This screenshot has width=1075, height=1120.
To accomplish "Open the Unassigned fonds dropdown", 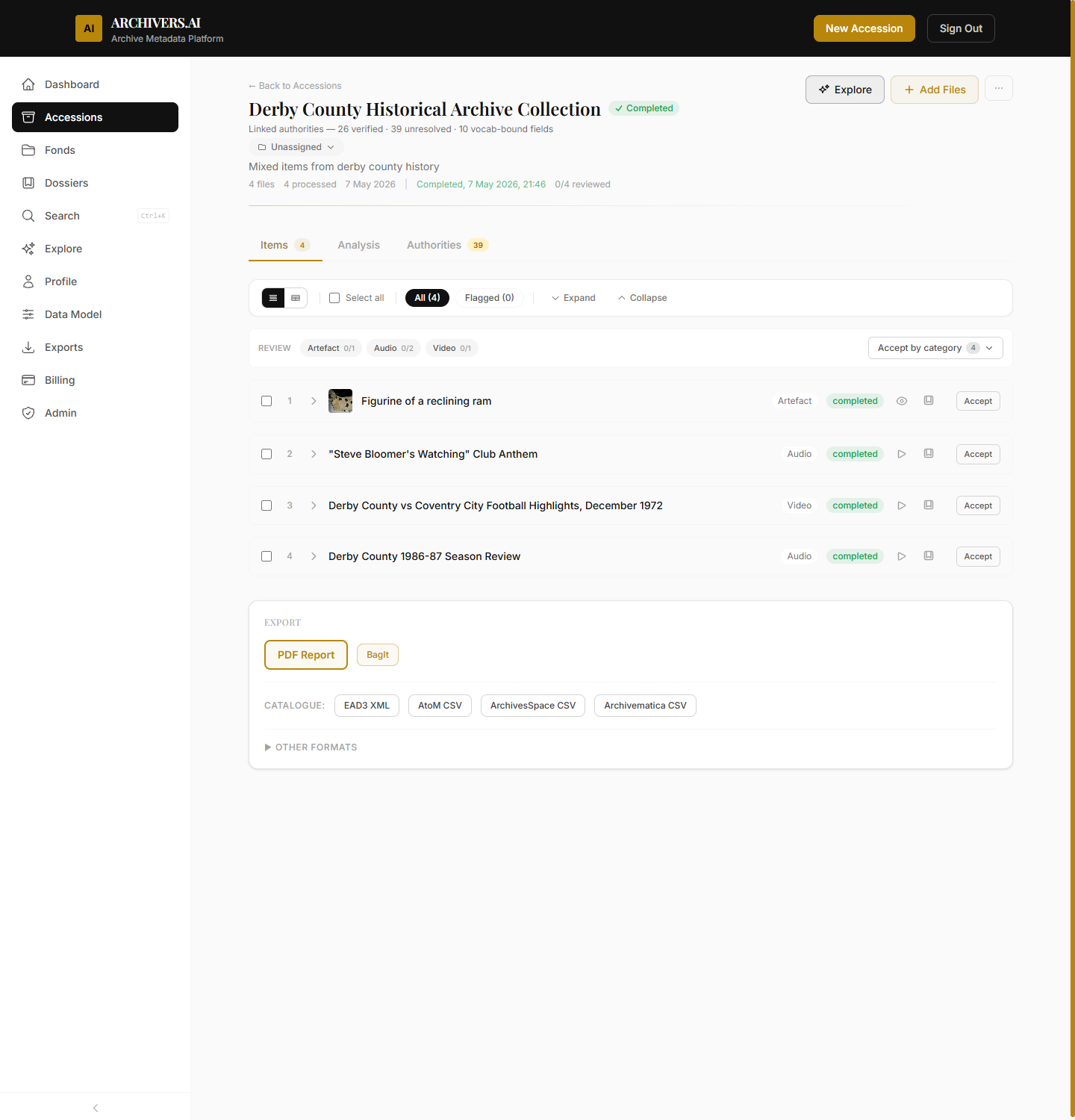I will pyautogui.click(x=296, y=147).
